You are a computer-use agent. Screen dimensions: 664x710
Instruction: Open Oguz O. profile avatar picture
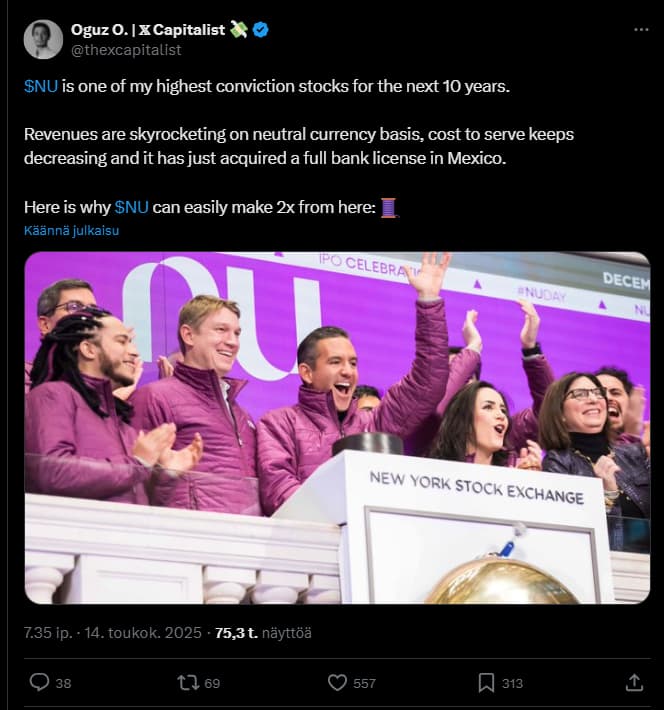[x=44, y=39]
